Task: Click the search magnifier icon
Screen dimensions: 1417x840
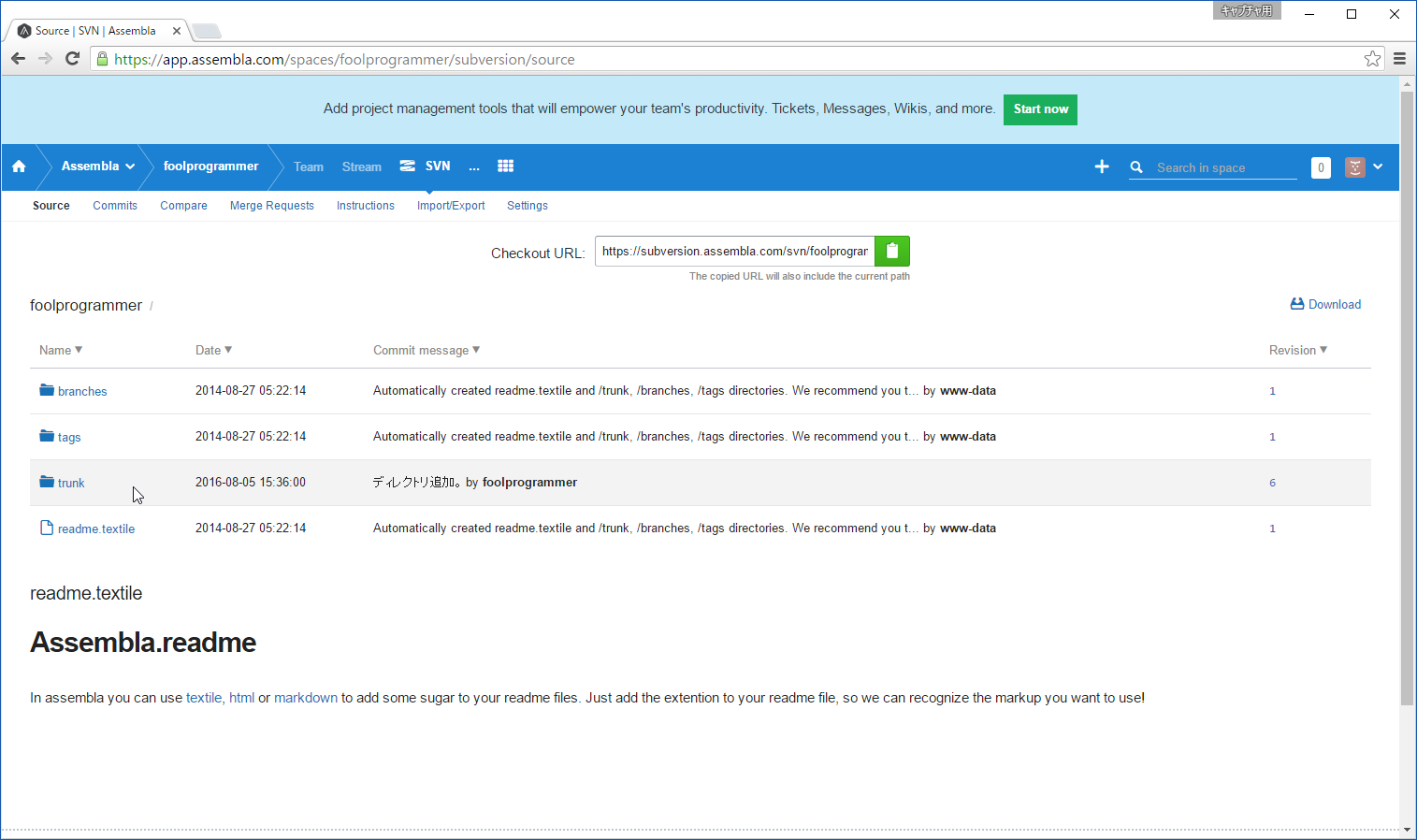Action: pos(1136,167)
